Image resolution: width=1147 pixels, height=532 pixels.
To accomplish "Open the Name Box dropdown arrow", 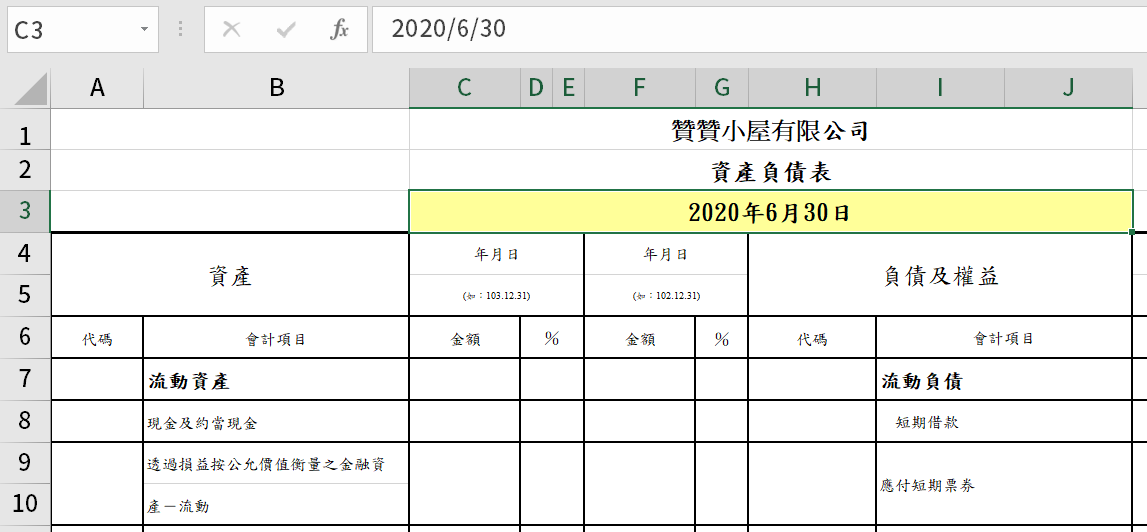I will point(144,30).
